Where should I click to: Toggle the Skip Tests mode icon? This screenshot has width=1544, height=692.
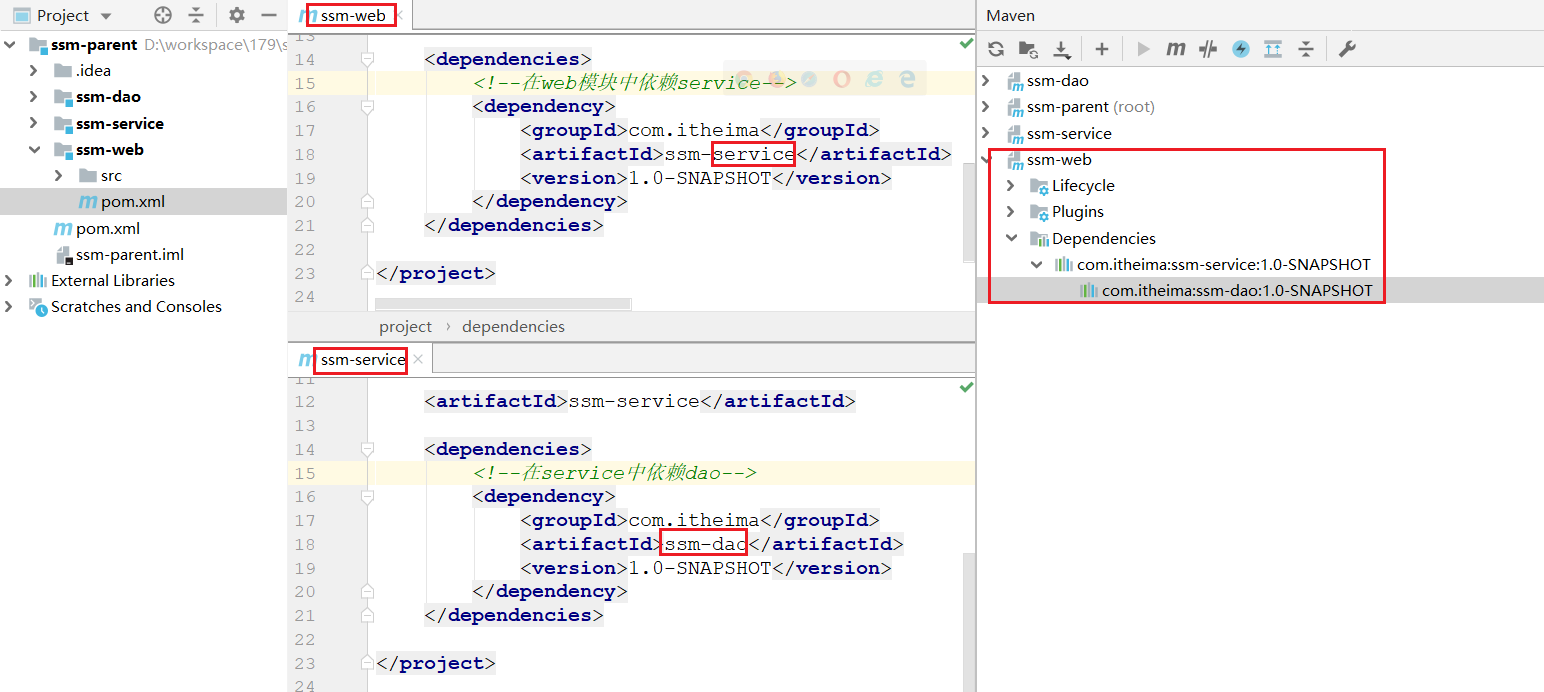click(x=1208, y=49)
